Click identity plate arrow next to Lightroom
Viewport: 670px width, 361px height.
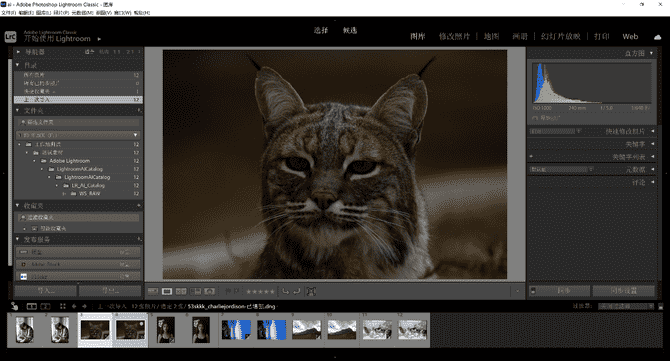pyautogui.click(x=99, y=39)
